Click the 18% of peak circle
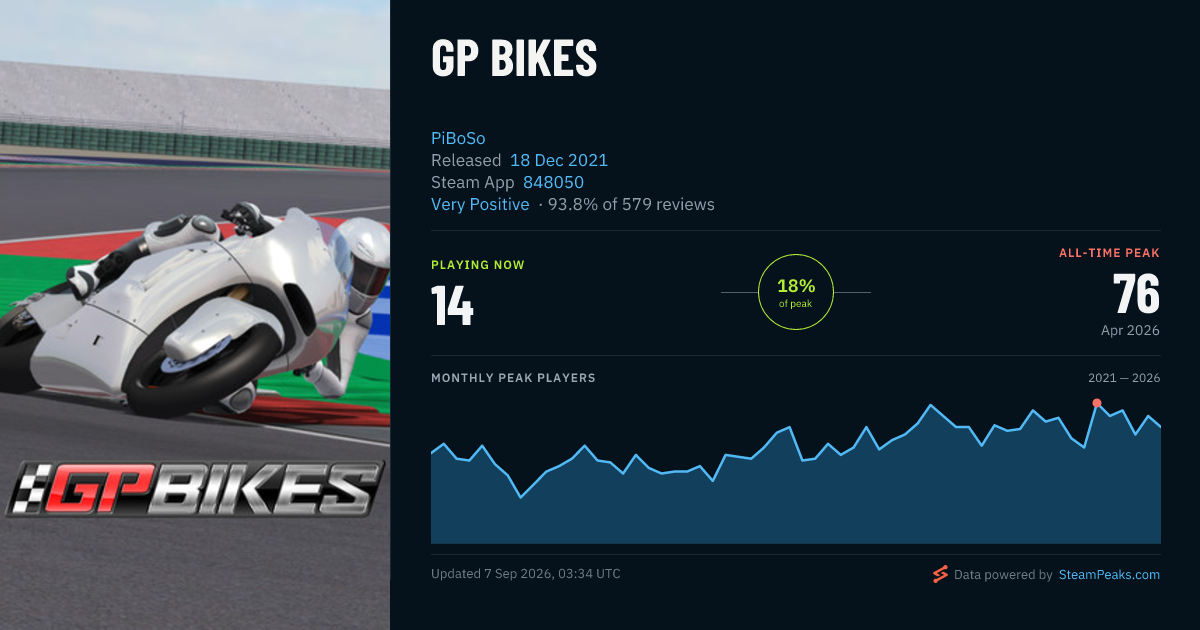 (x=796, y=292)
